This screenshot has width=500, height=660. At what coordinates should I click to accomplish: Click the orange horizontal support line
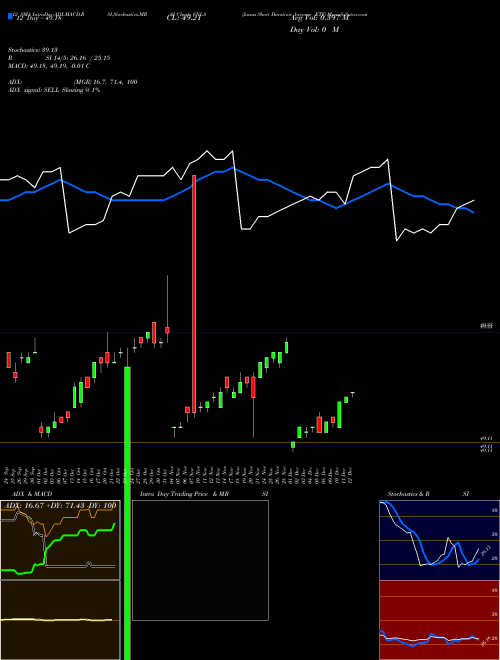pyautogui.click(x=250, y=442)
